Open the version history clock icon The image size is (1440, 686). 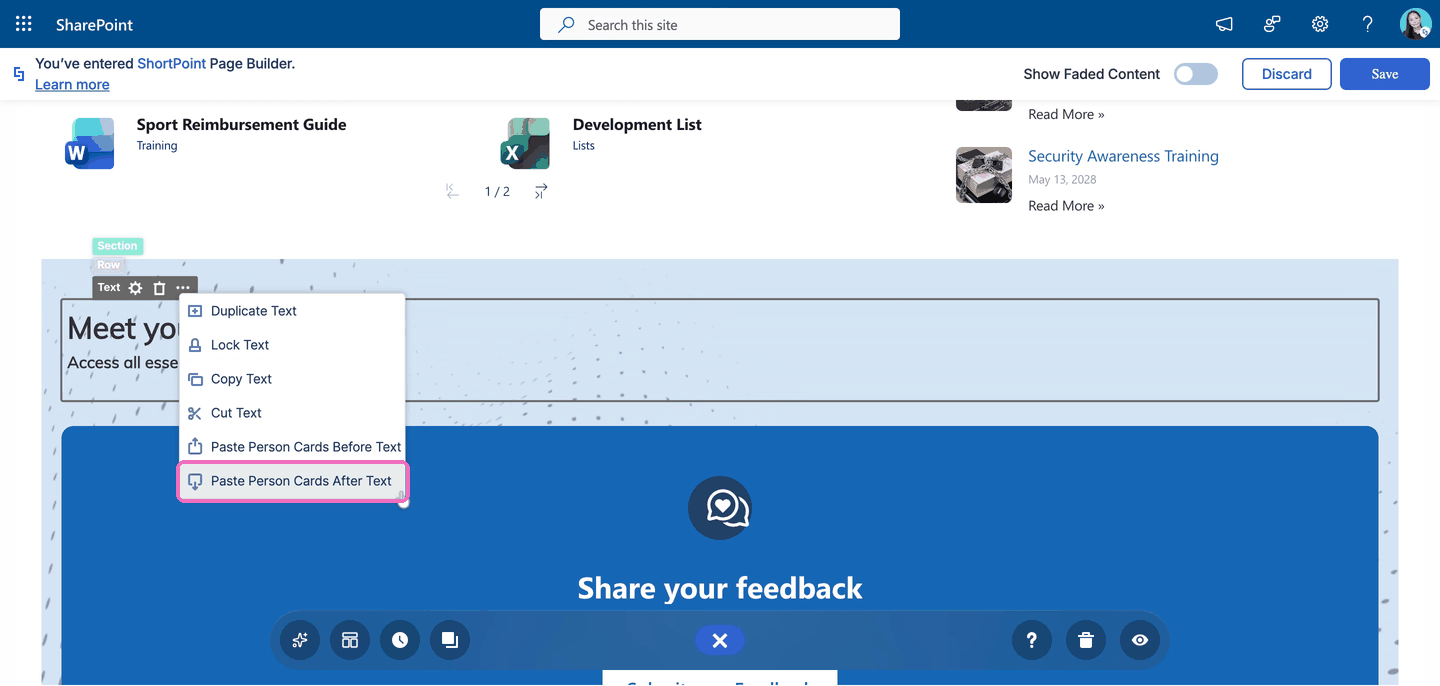(x=400, y=640)
